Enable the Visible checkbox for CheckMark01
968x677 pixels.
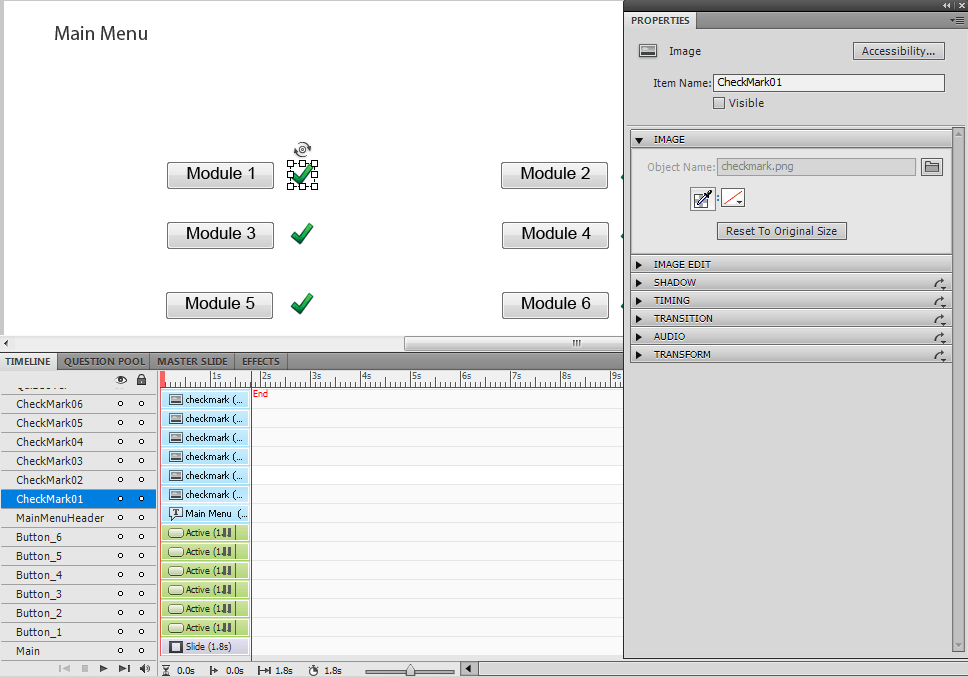[x=718, y=103]
